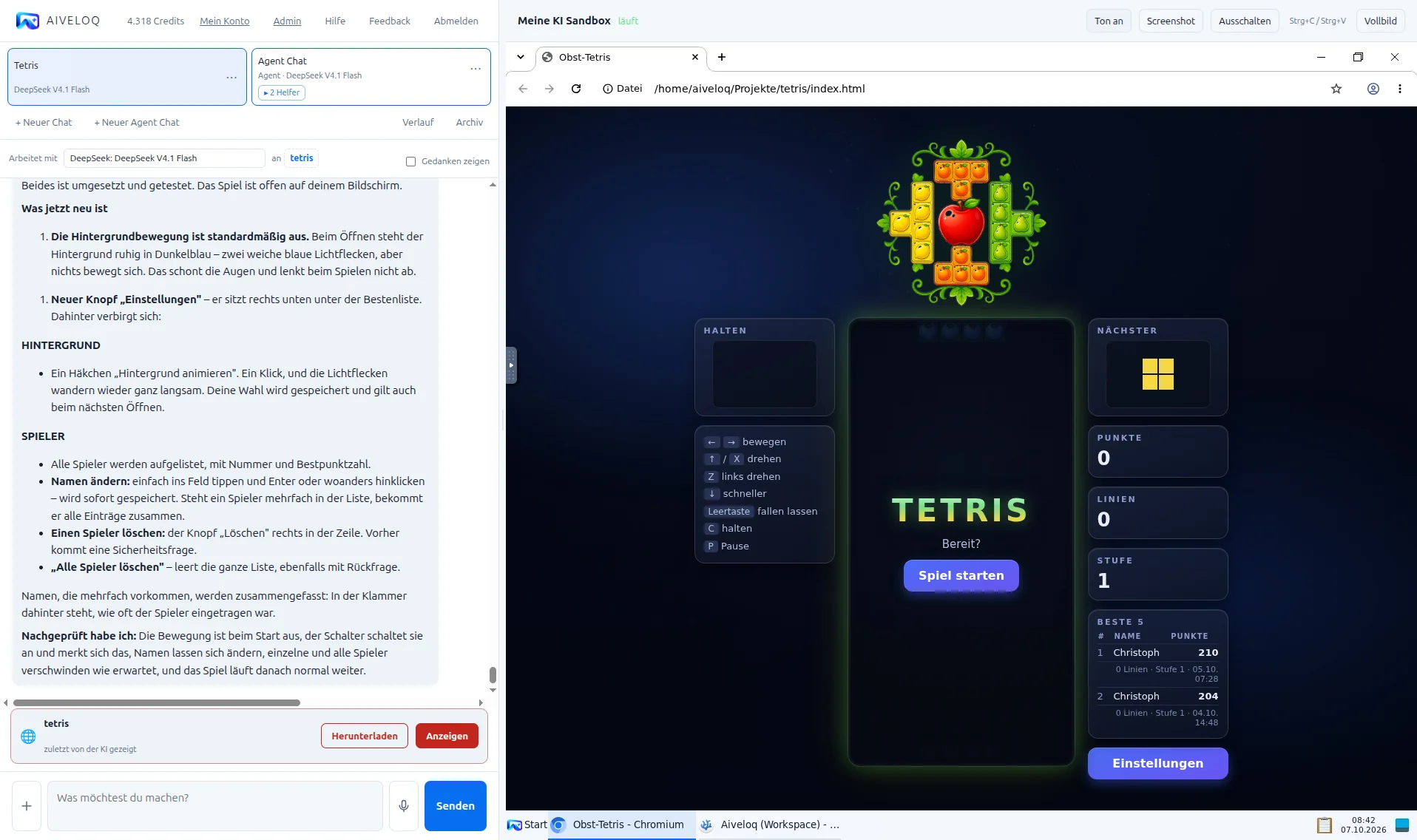
Task: Open the tetris project link
Action: (x=302, y=157)
